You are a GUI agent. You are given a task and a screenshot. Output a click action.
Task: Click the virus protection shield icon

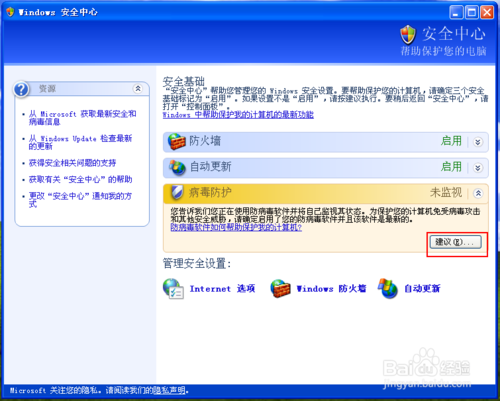[x=177, y=192]
